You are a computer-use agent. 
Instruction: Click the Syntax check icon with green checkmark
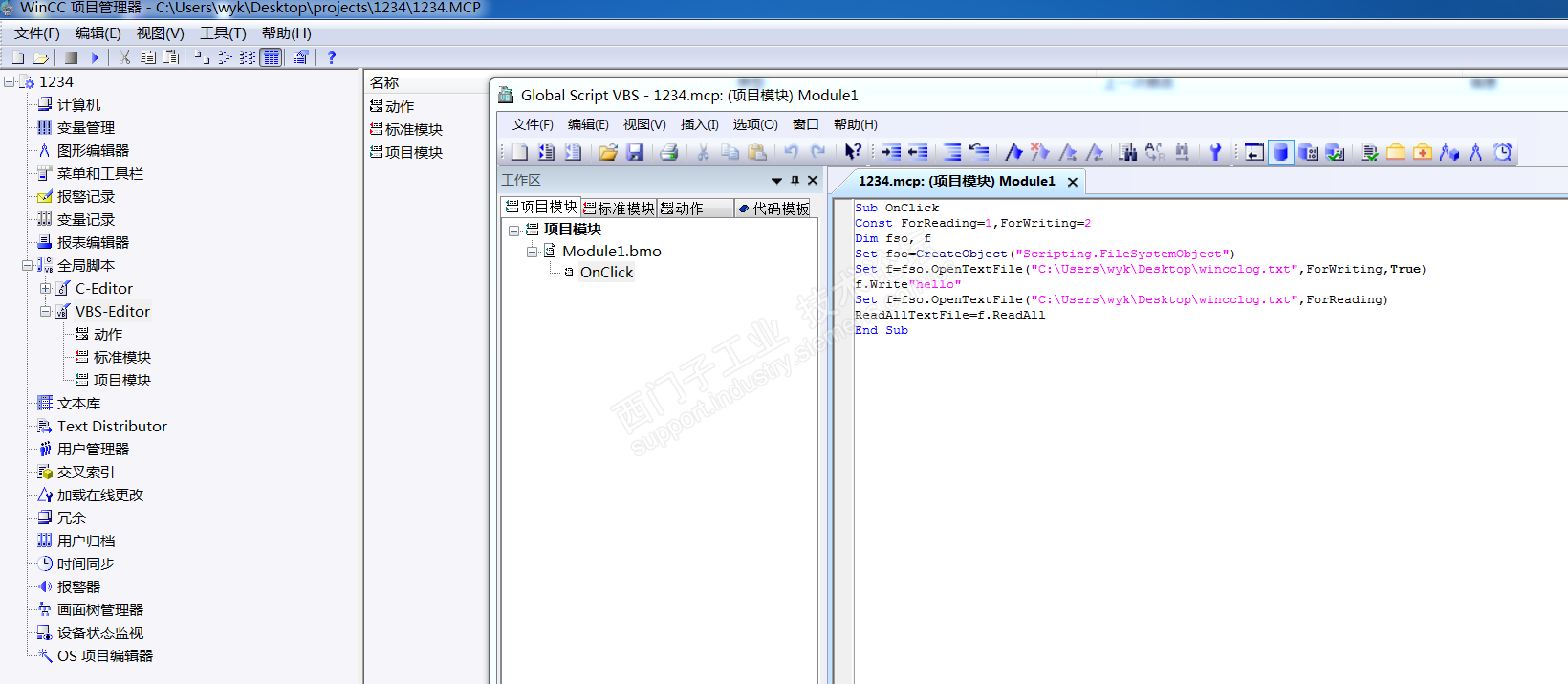coord(1369,151)
